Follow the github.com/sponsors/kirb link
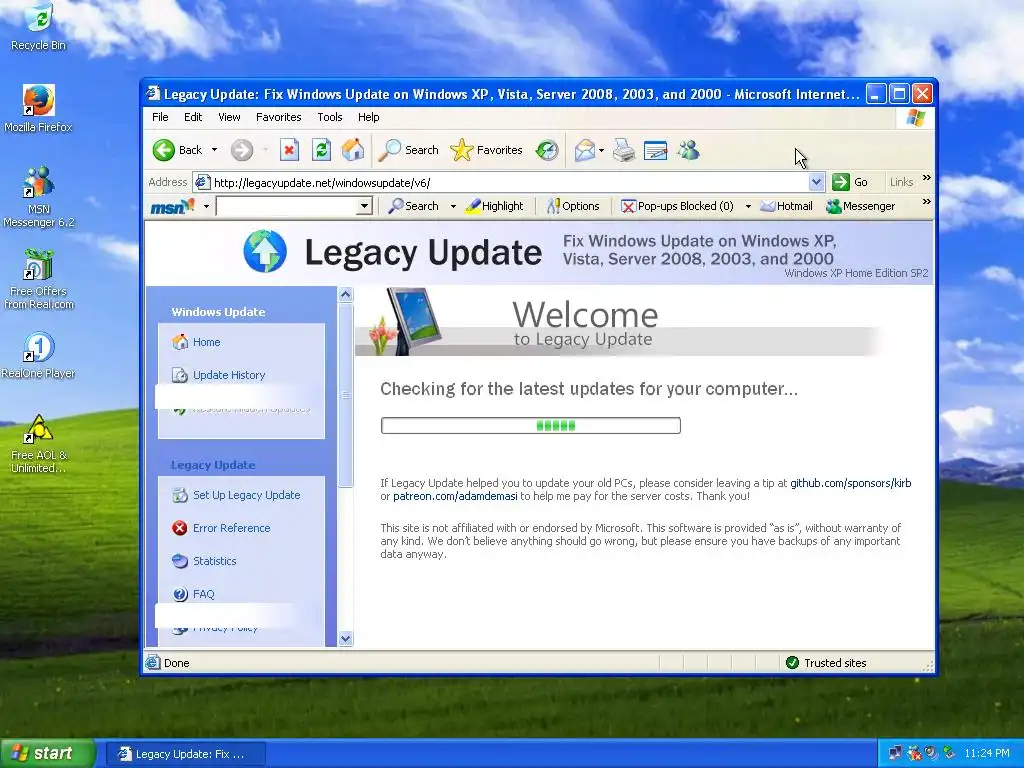The height and width of the screenshot is (768, 1024). click(850, 483)
